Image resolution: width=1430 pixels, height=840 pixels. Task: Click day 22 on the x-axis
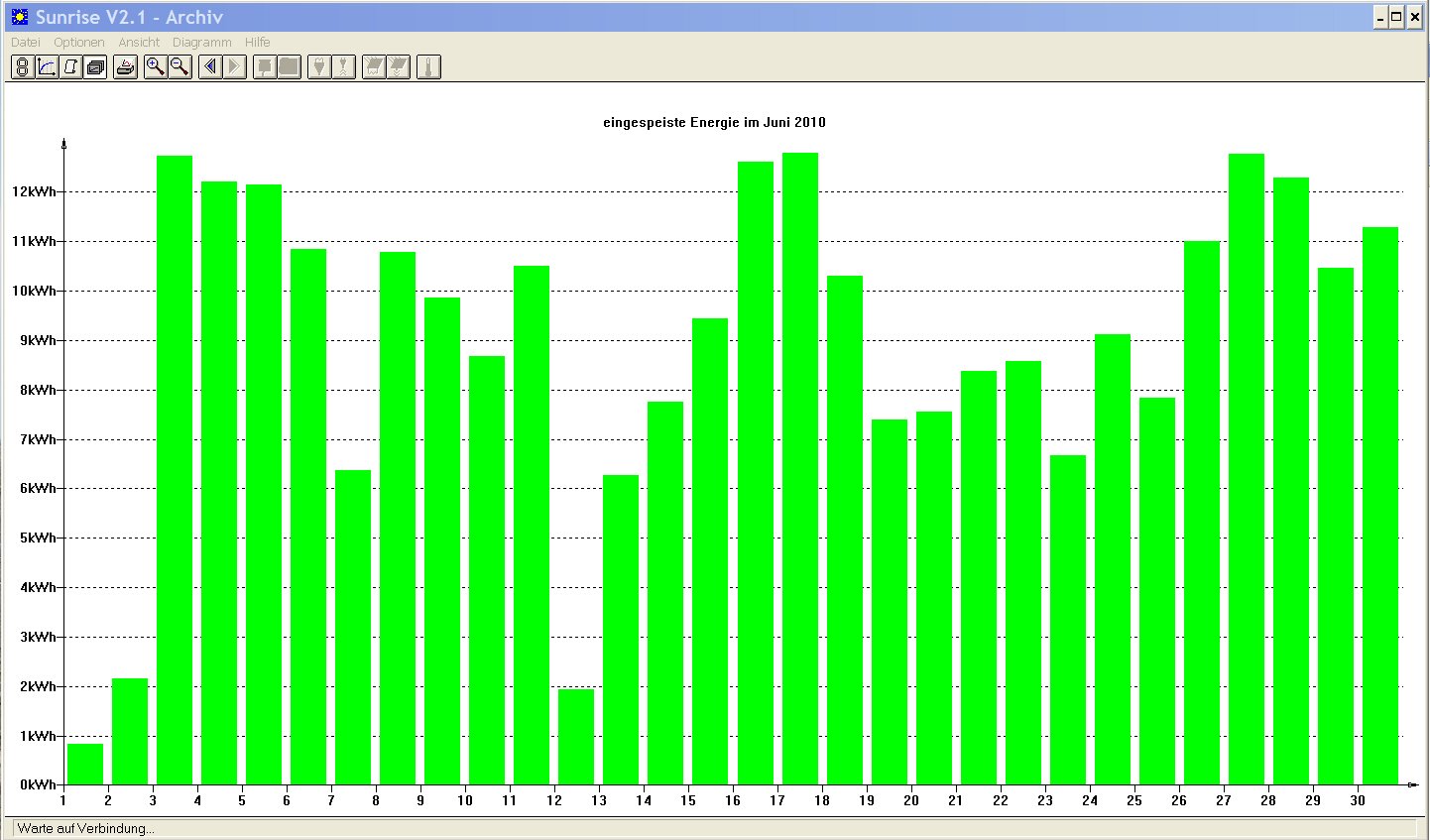1001,800
